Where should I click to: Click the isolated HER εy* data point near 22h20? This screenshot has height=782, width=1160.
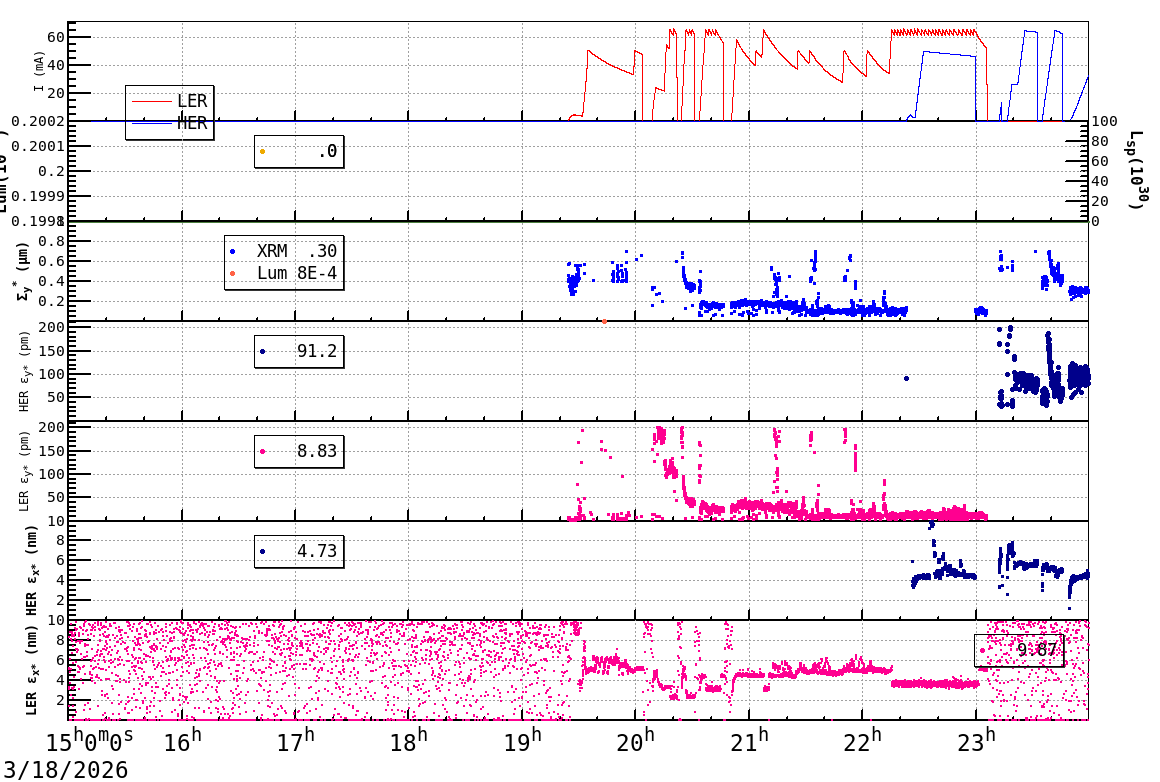point(906,379)
